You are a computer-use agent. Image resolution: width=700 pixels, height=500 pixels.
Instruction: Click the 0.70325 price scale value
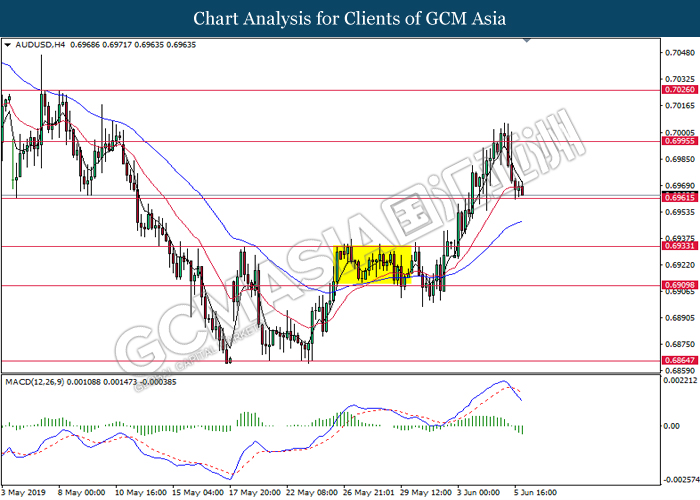(680, 79)
